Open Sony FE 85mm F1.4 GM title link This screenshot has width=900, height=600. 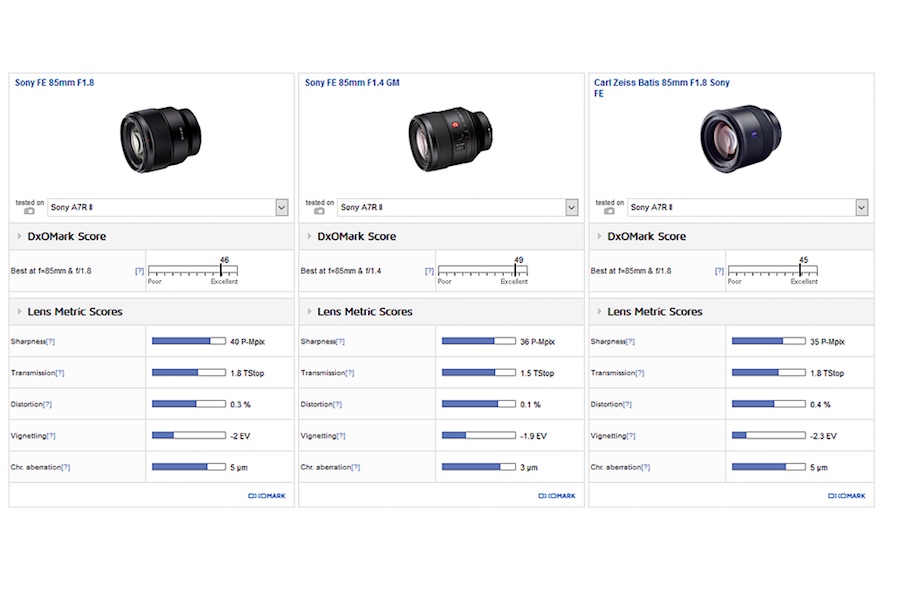click(352, 83)
